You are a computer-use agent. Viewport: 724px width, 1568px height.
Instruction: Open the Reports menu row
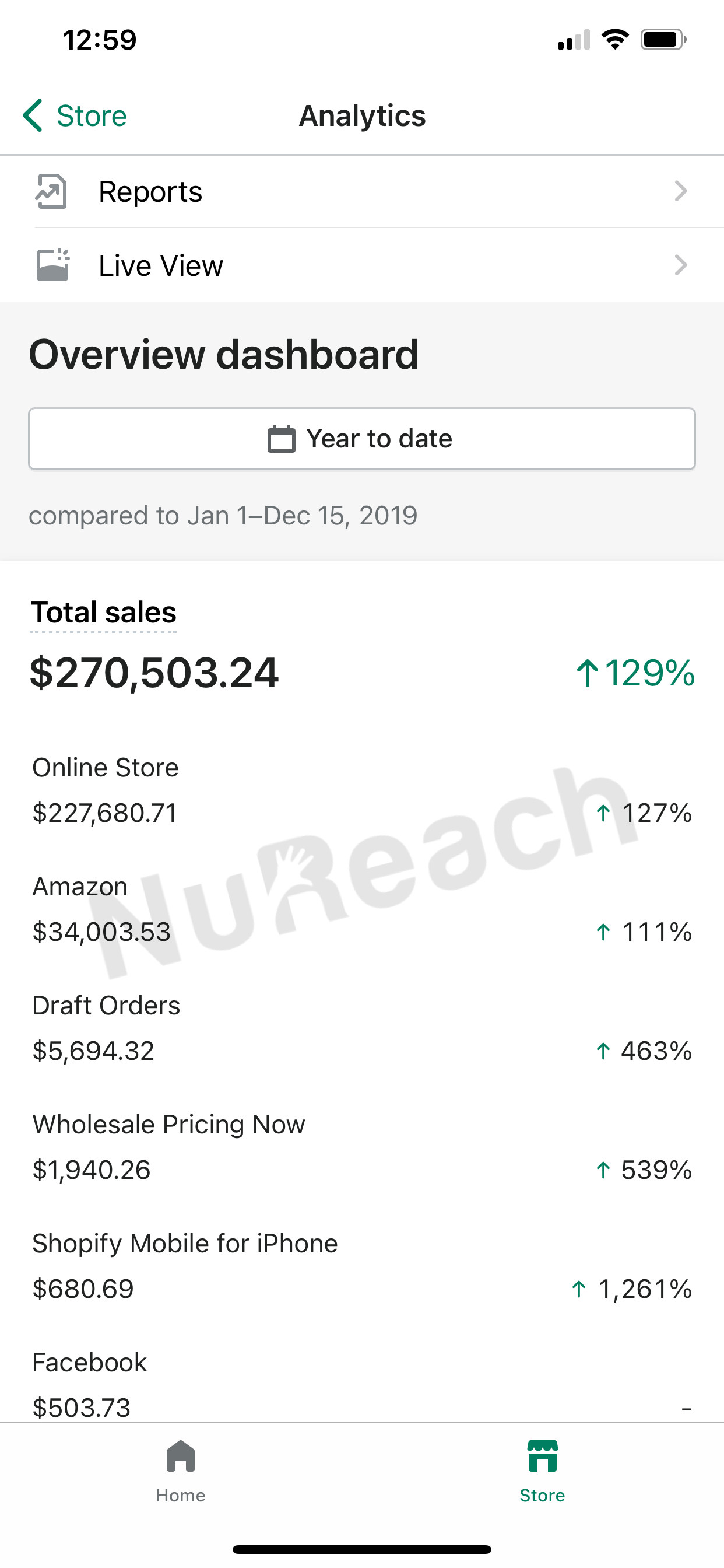coord(361,192)
